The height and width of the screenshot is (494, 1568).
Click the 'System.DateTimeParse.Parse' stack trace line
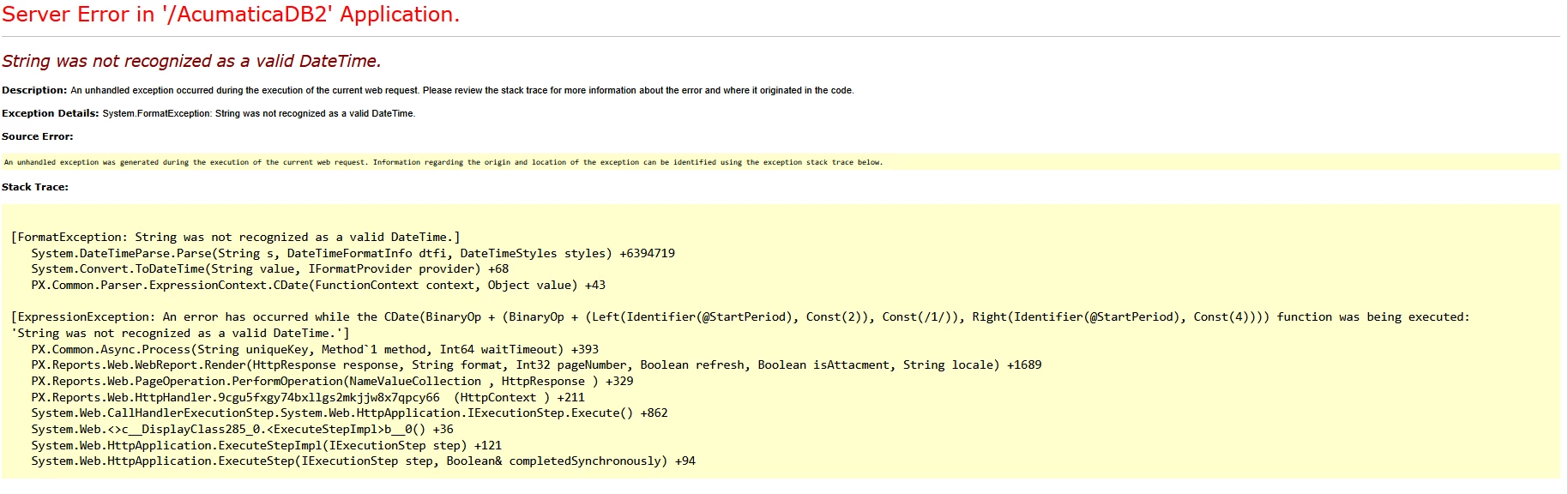353,254
